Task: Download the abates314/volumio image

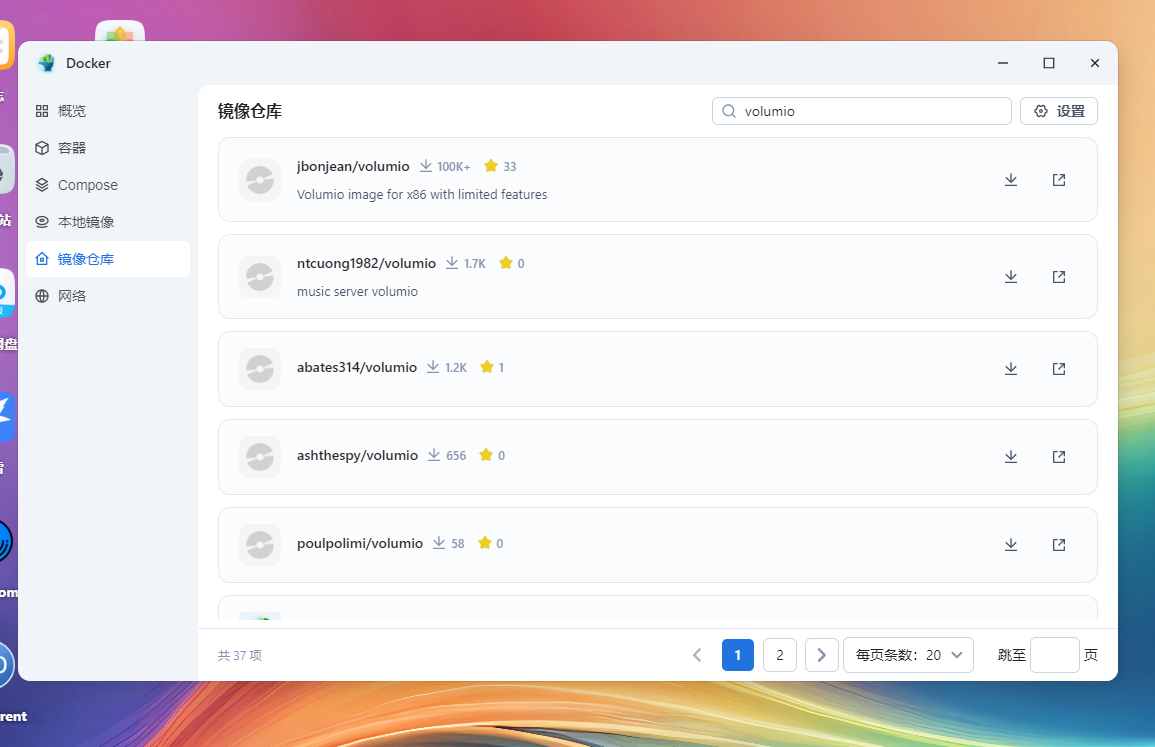Action: 1011,368
